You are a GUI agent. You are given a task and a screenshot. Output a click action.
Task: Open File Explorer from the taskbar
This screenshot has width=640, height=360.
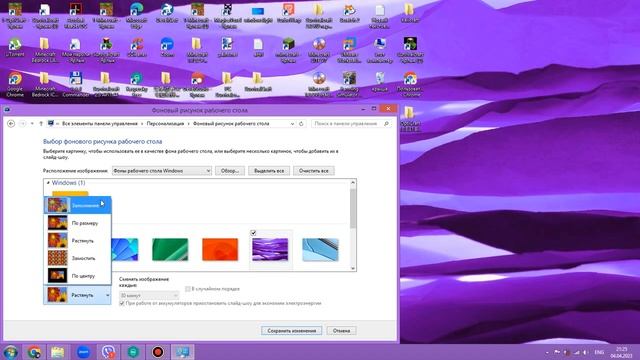coord(58,352)
